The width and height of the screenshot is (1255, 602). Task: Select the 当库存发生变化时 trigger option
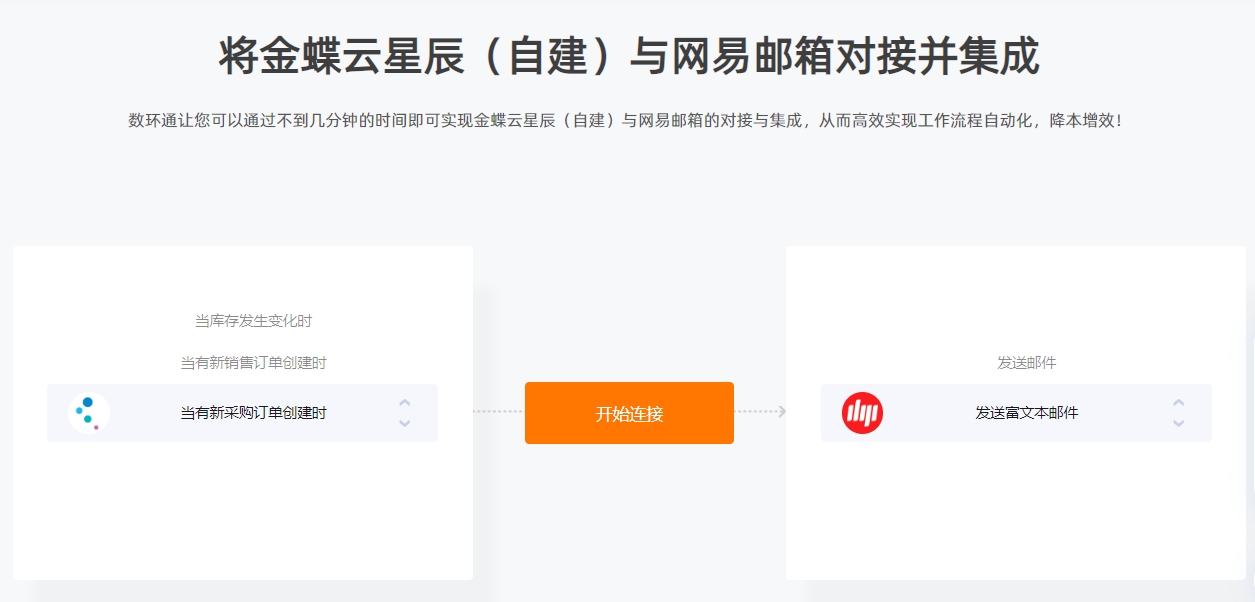click(253, 321)
